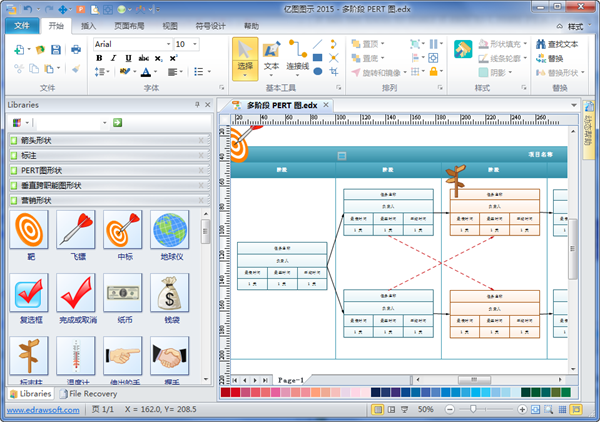Toggle Underline text formatting

[126, 58]
